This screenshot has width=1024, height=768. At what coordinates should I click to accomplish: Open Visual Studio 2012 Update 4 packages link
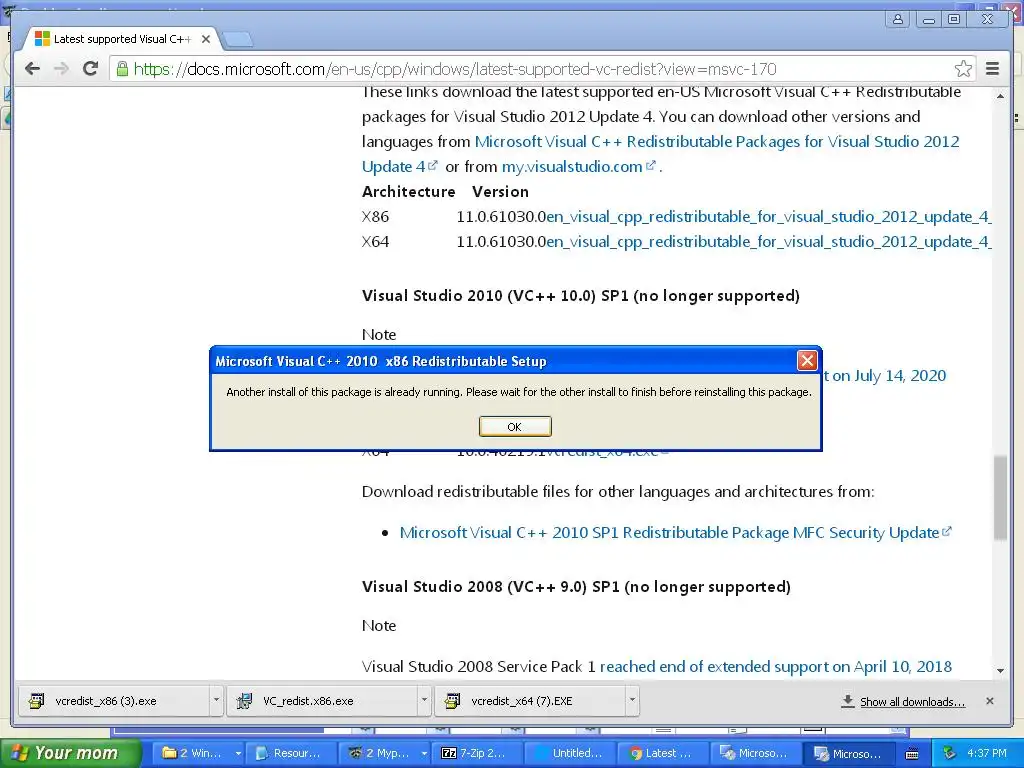click(660, 154)
